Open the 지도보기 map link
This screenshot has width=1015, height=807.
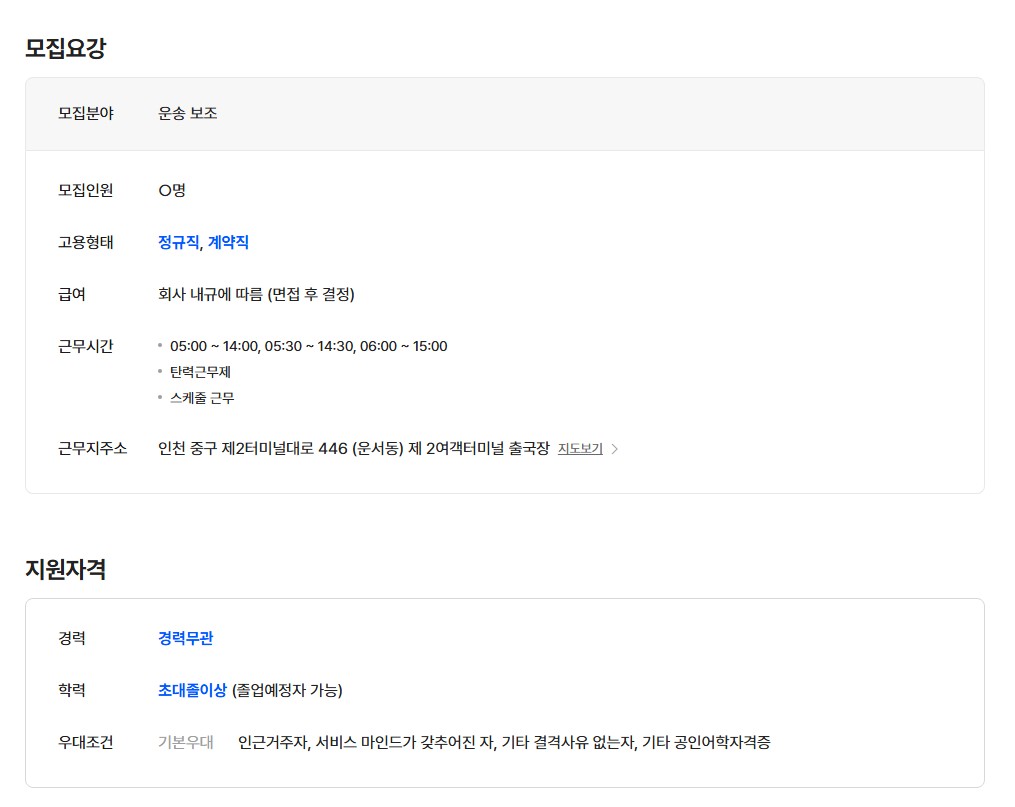580,449
